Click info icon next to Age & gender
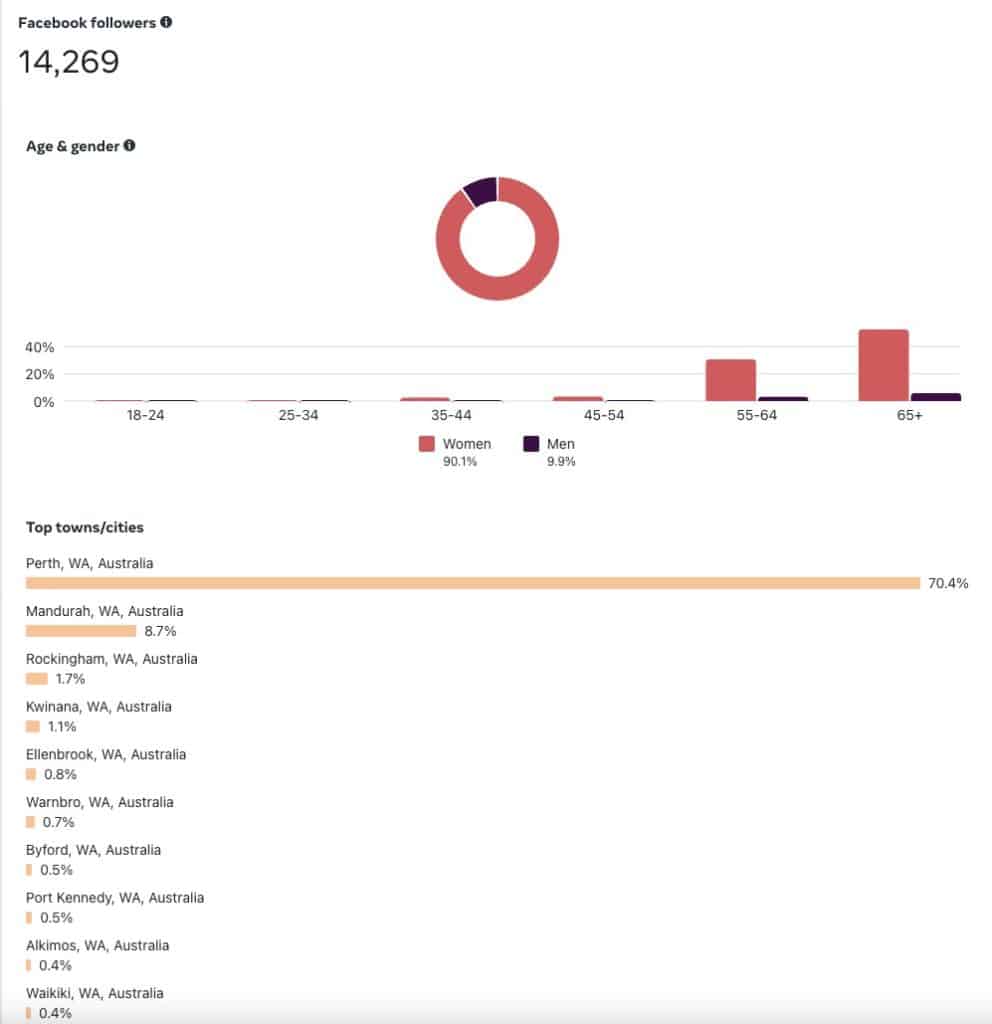 tap(129, 146)
